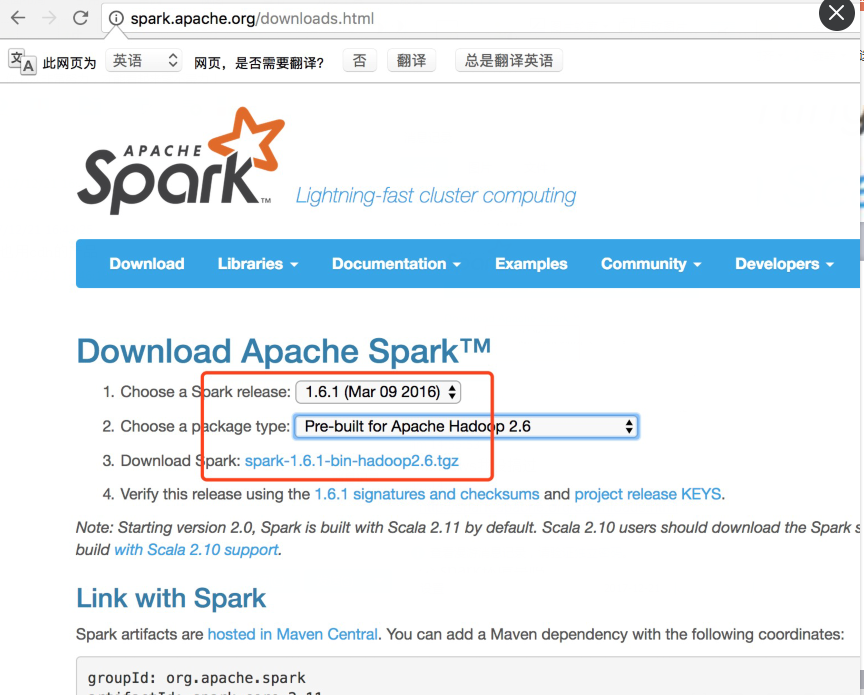Screen dimensions: 864x695
Task: Click the '此网页为' translation bar label
Action: tap(69, 63)
